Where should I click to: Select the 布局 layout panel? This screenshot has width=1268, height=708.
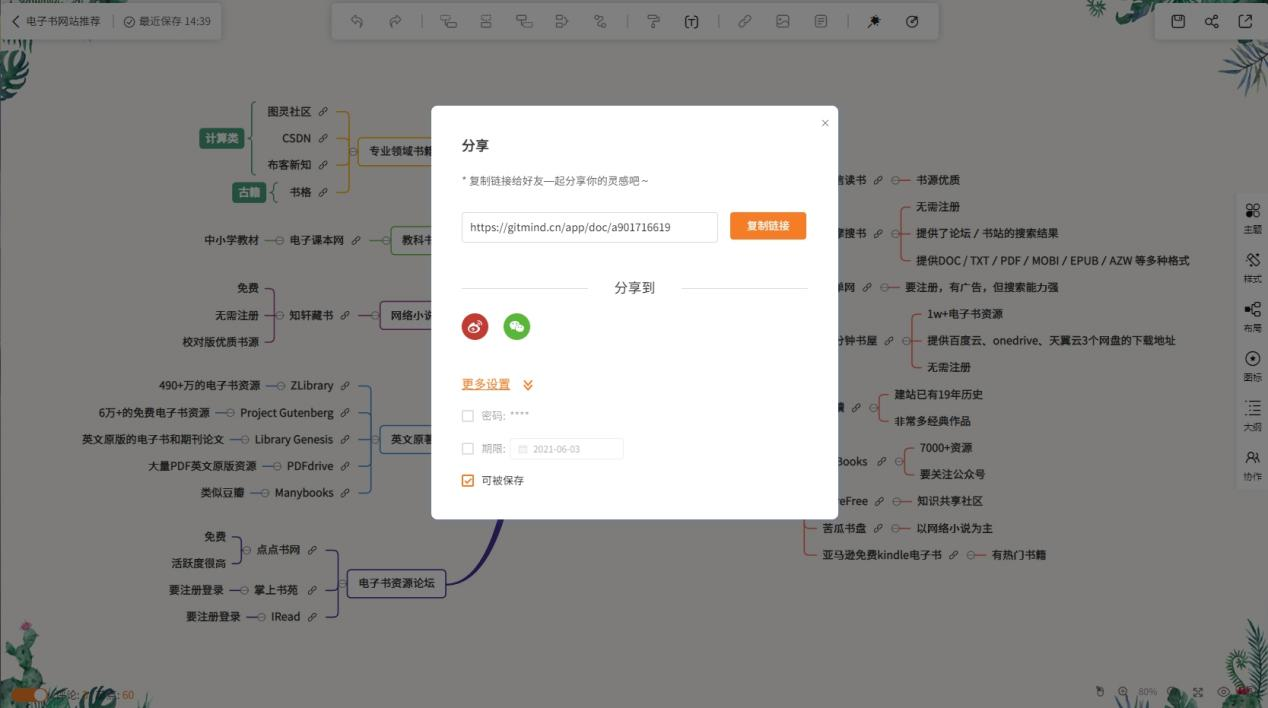click(x=1253, y=313)
